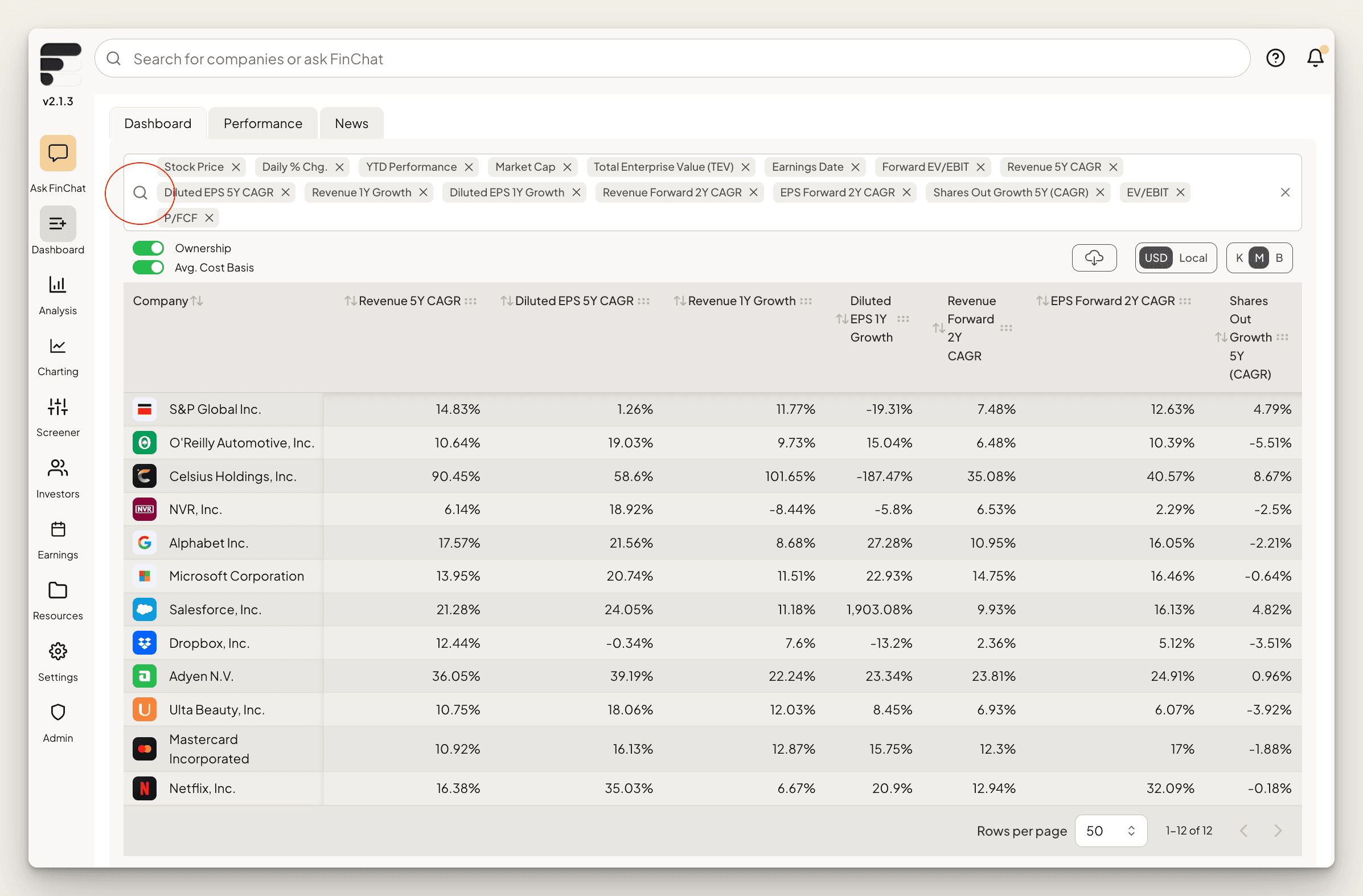
Task: Open Ask FinChat chat icon
Action: [x=58, y=153]
